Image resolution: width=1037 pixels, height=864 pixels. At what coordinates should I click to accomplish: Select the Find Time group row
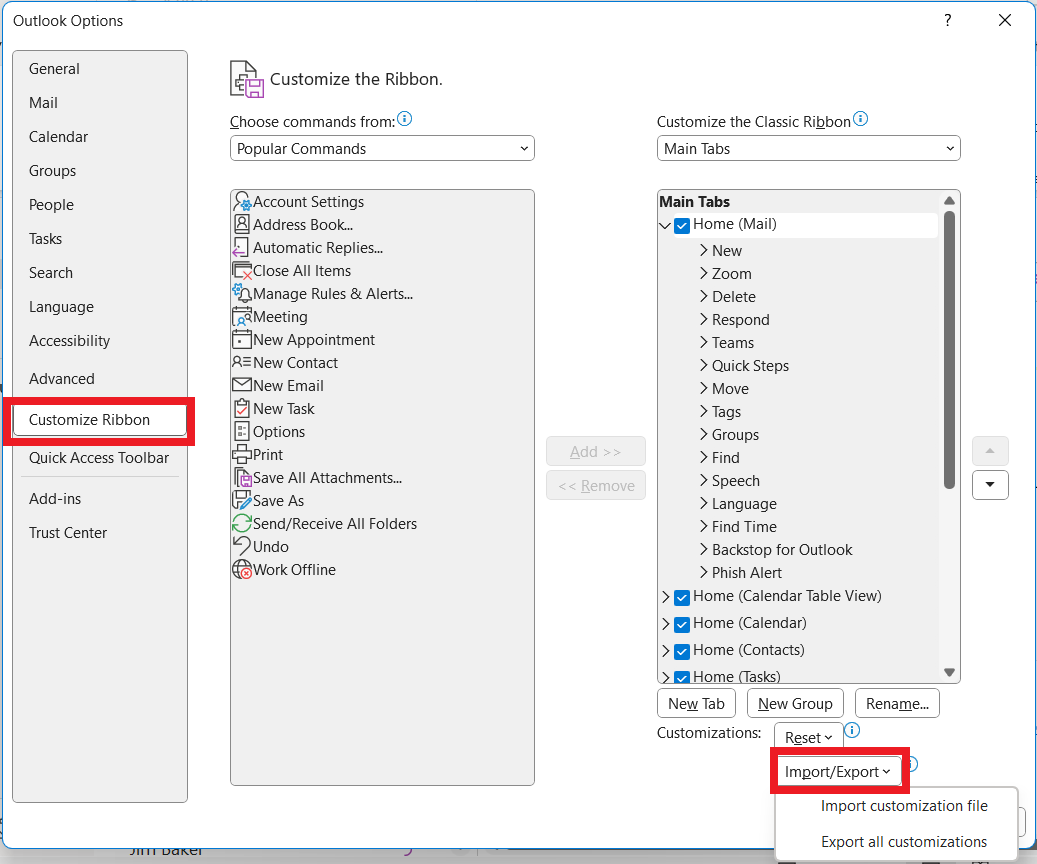pos(744,527)
